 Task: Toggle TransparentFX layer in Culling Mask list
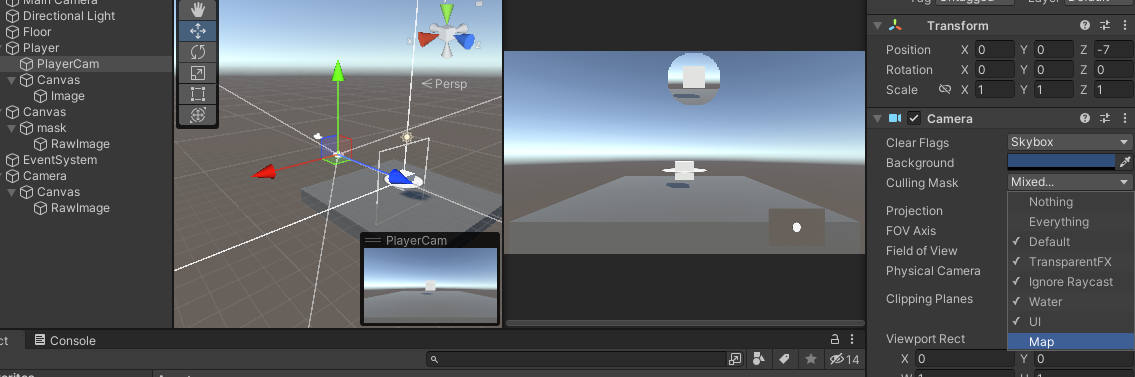click(x=1071, y=262)
